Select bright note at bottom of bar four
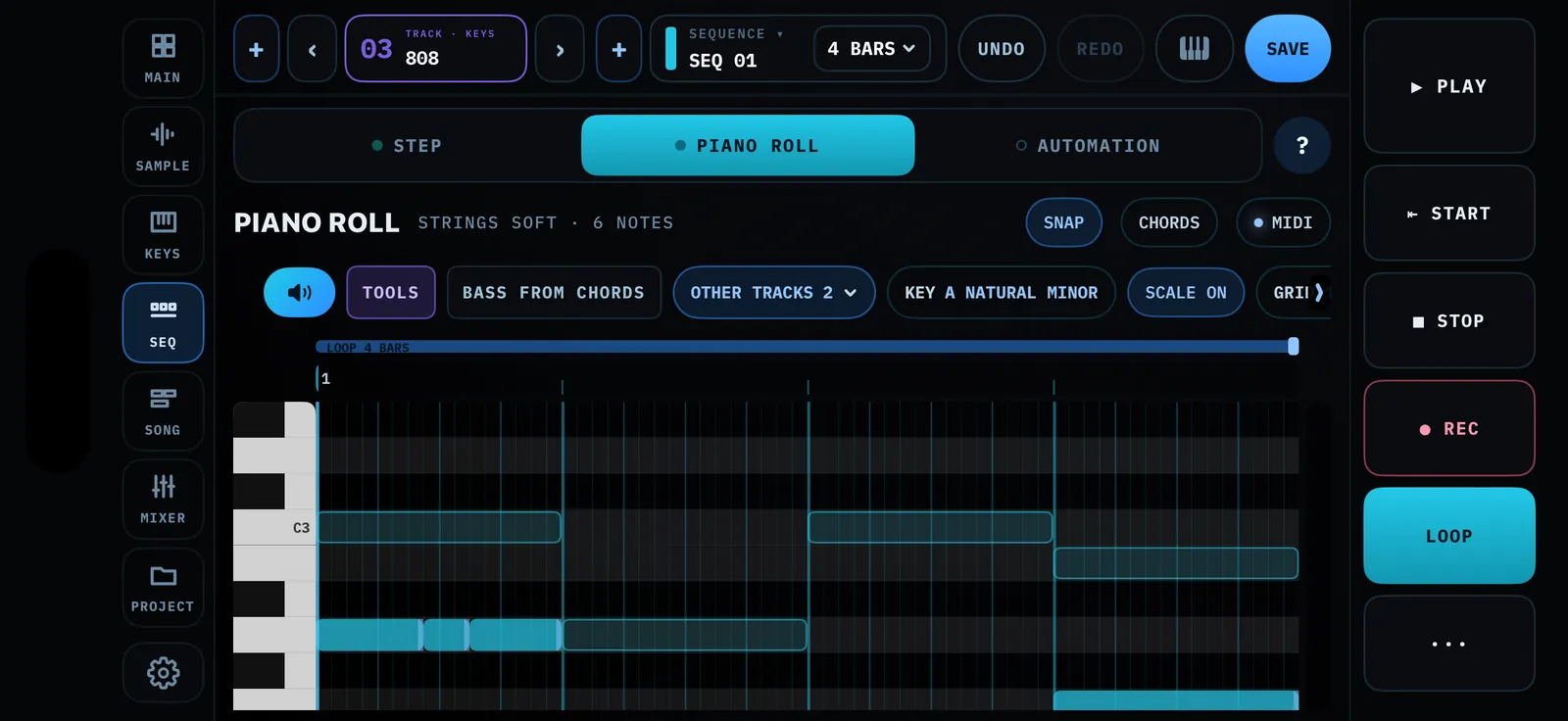This screenshot has width=1568, height=721. pos(1176,700)
